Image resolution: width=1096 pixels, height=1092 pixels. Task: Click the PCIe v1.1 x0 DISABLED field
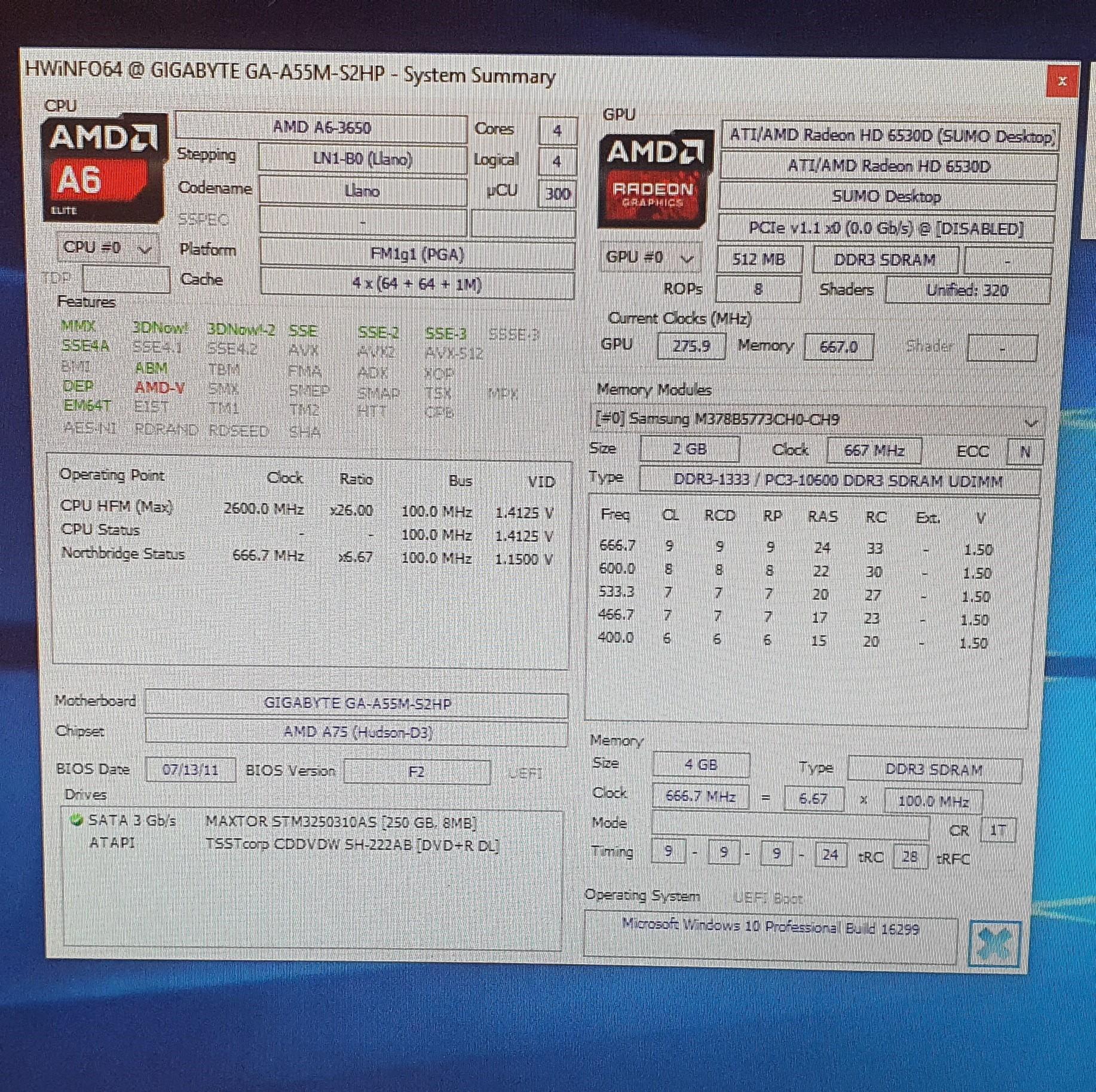pos(886,229)
